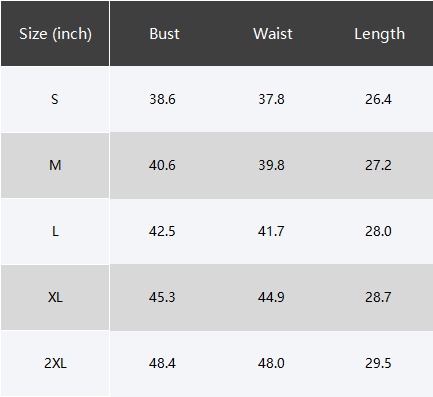The height and width of the screenshot is (397, 433).
Task: Choose the 2XL size row label
Action: pyautogui.click(x=55, y=363)
